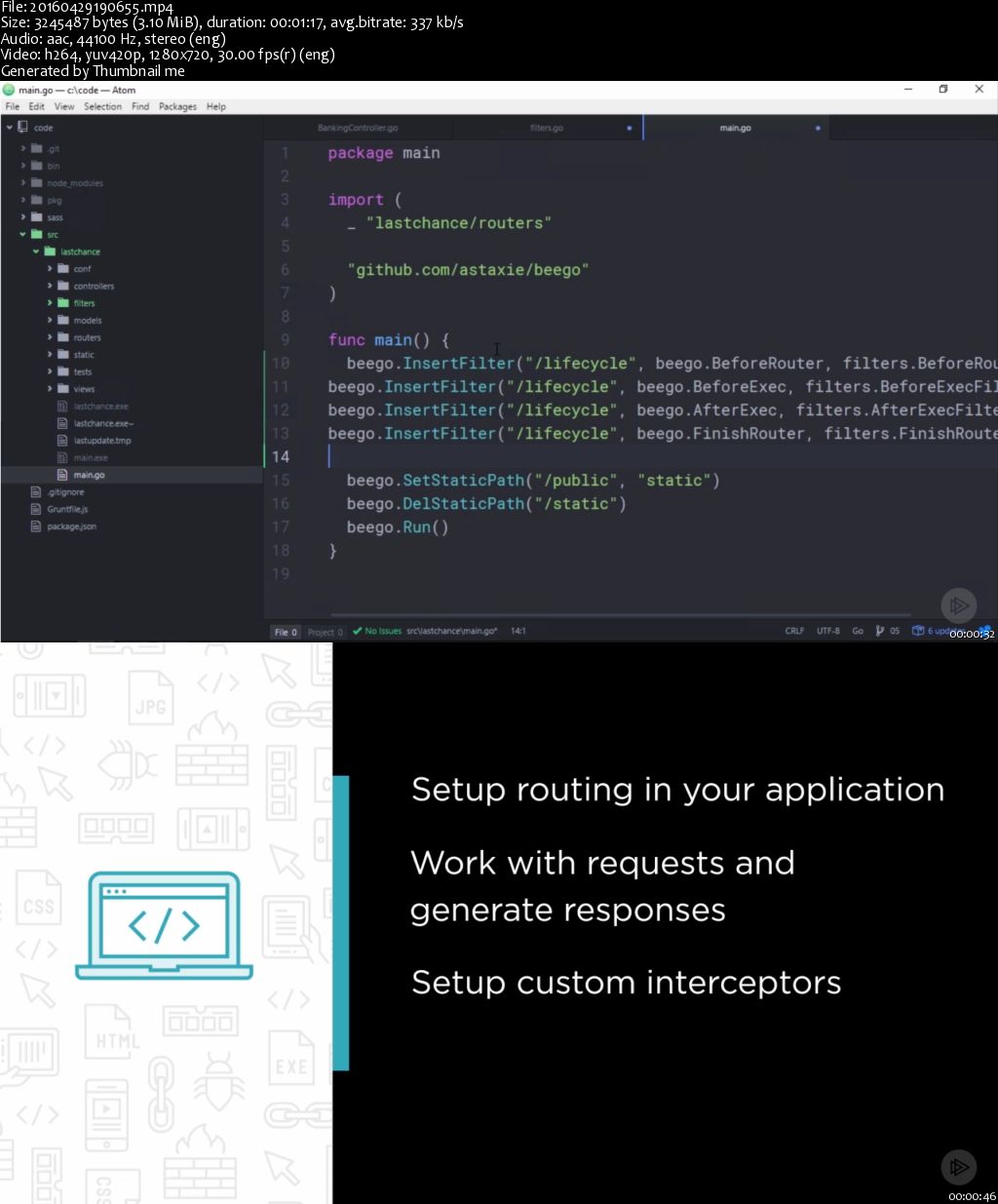Screen dimensions: 998x1204
Task: Expand the static folder
Action: pyautogui.click(x=50, y=355)
